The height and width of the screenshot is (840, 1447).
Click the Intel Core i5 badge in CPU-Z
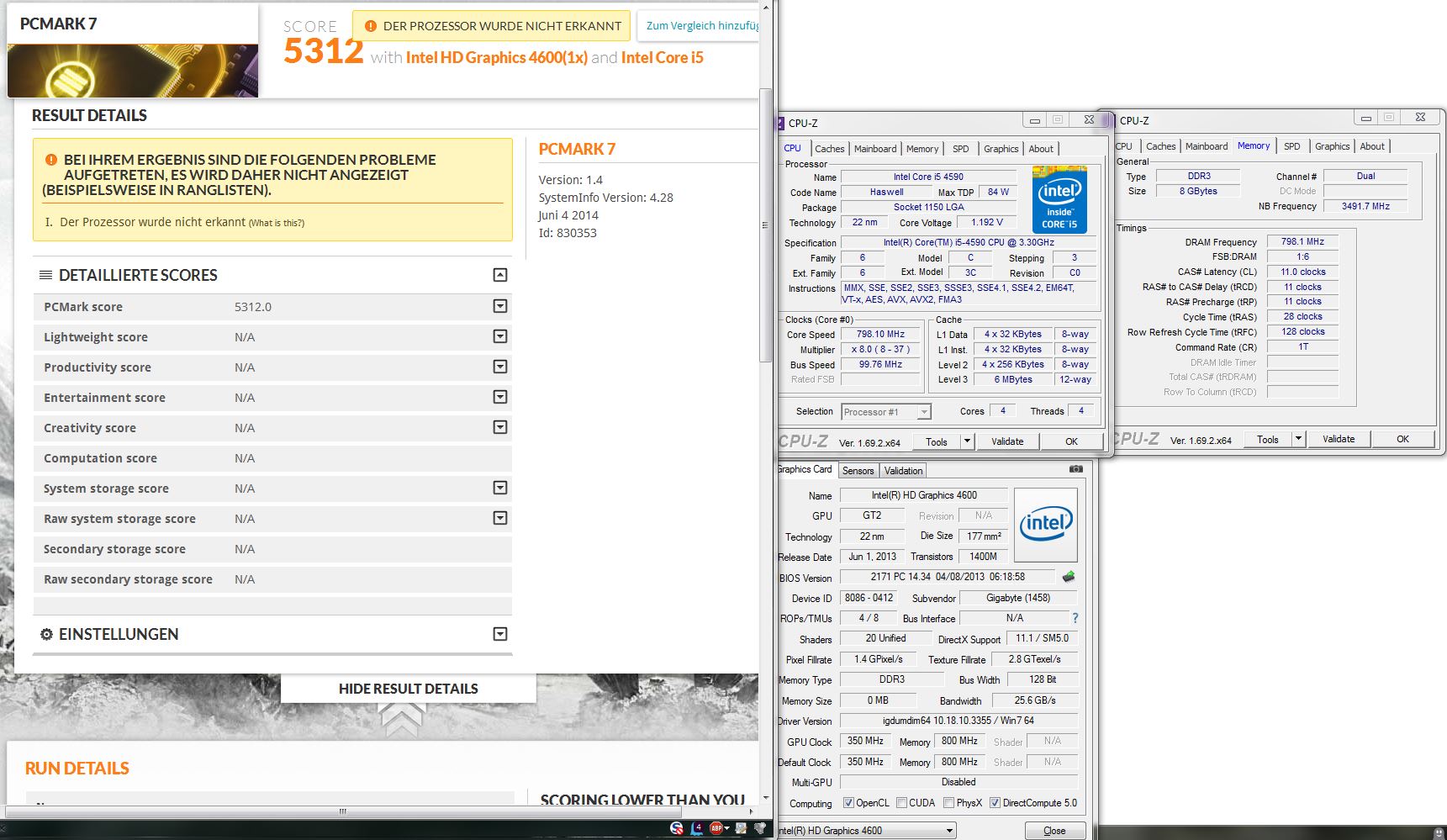1059,199
